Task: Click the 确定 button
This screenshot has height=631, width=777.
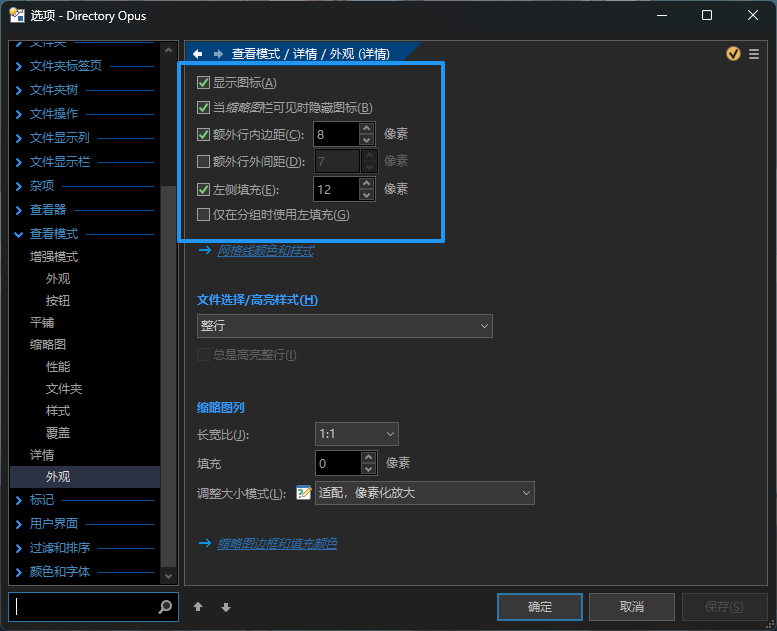Action: [539, 607]
